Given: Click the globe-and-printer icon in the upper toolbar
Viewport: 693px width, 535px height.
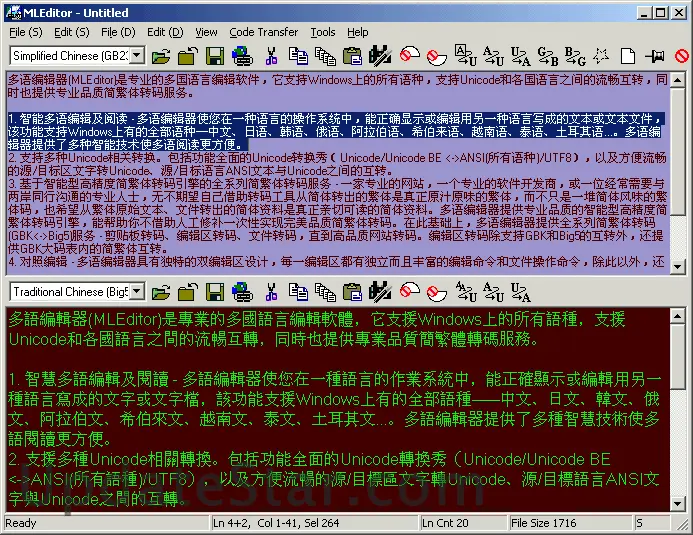Looking at the screenshot, I should [242, 56].
